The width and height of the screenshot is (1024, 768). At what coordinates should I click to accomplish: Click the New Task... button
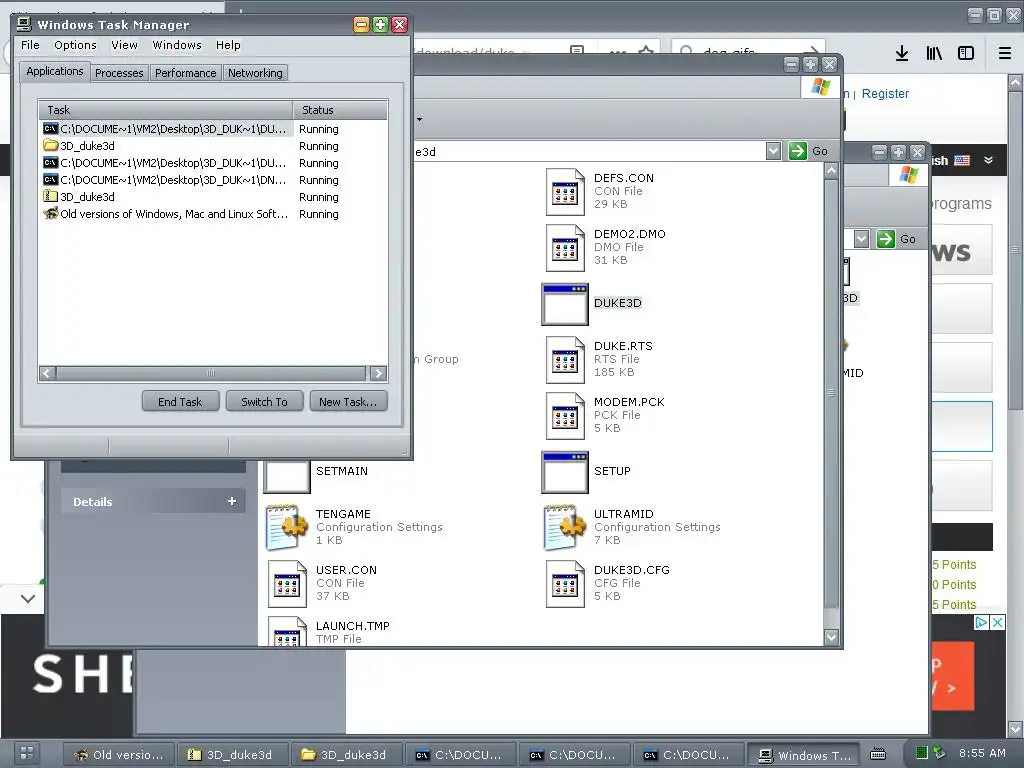point(348,402)
